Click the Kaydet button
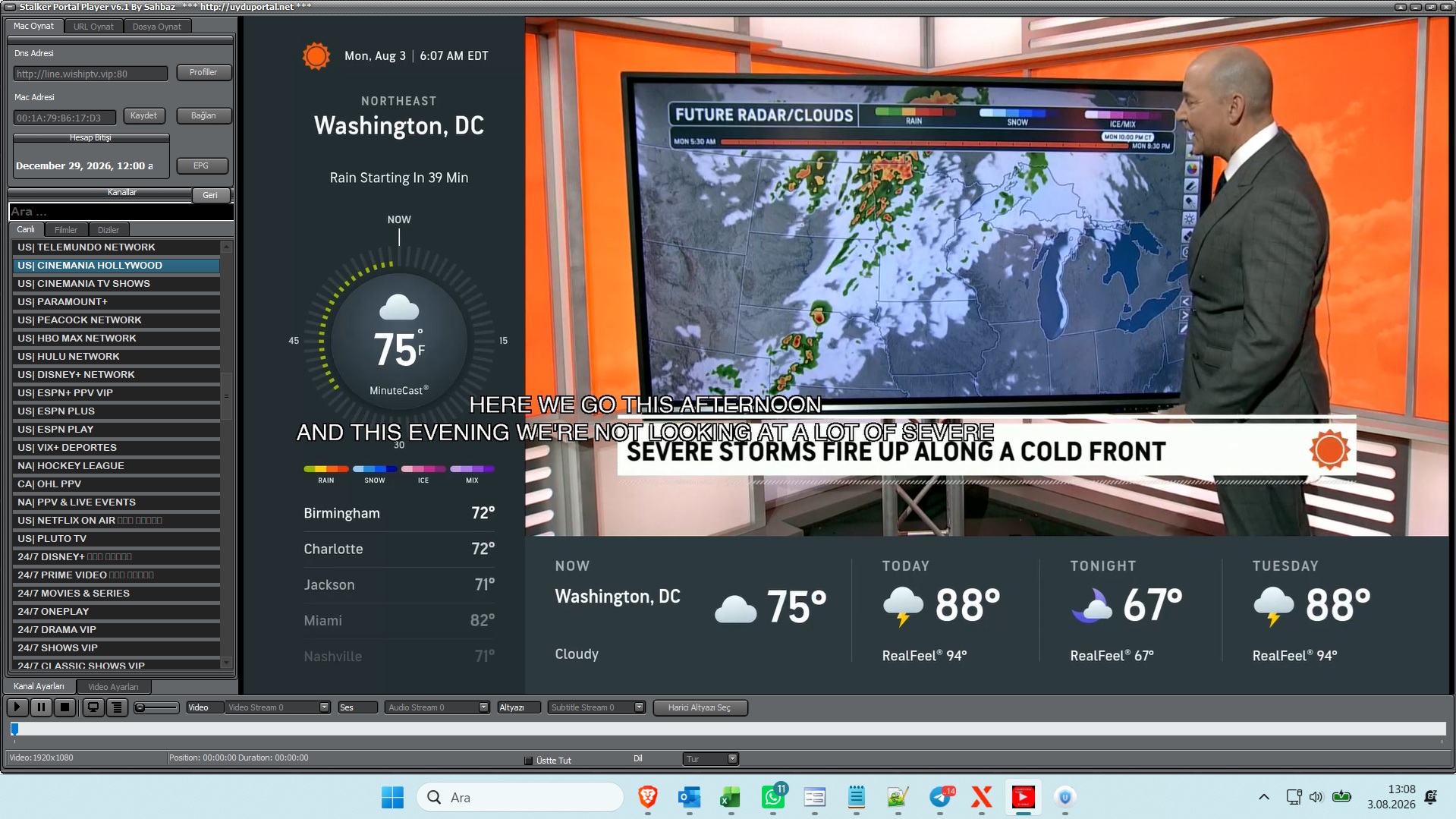The image size is (1456, 819). 143,115
